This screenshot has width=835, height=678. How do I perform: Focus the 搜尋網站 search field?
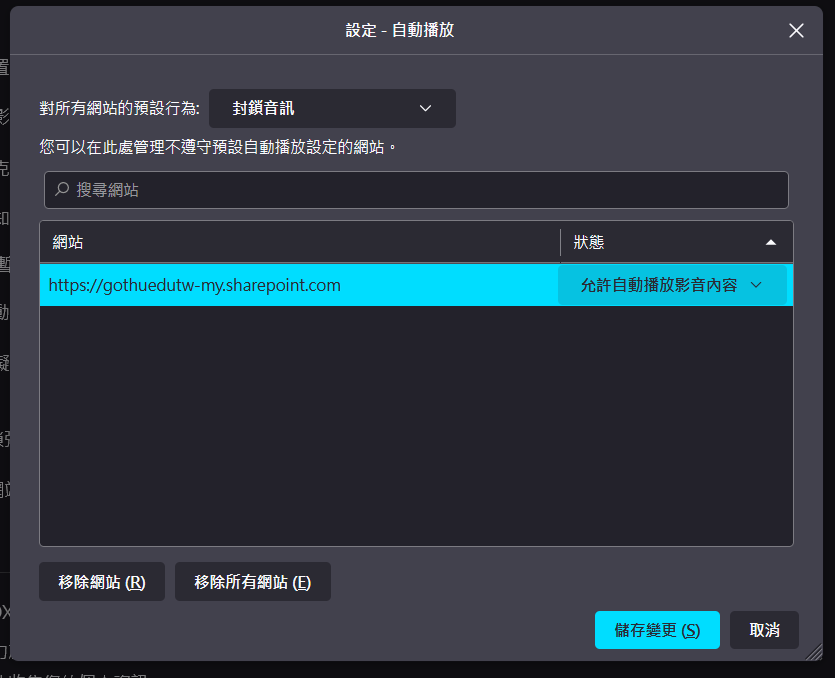[x=416, y=190]
